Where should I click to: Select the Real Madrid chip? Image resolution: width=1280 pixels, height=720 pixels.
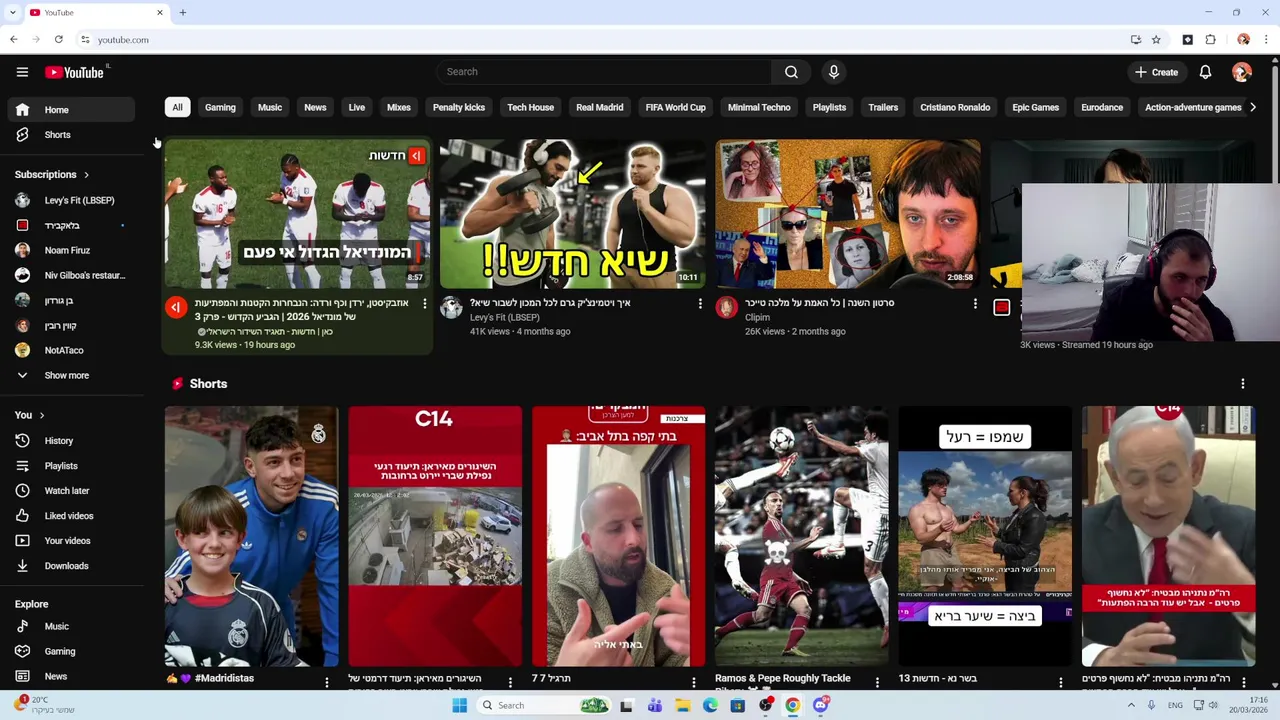[x=600, y=107]
